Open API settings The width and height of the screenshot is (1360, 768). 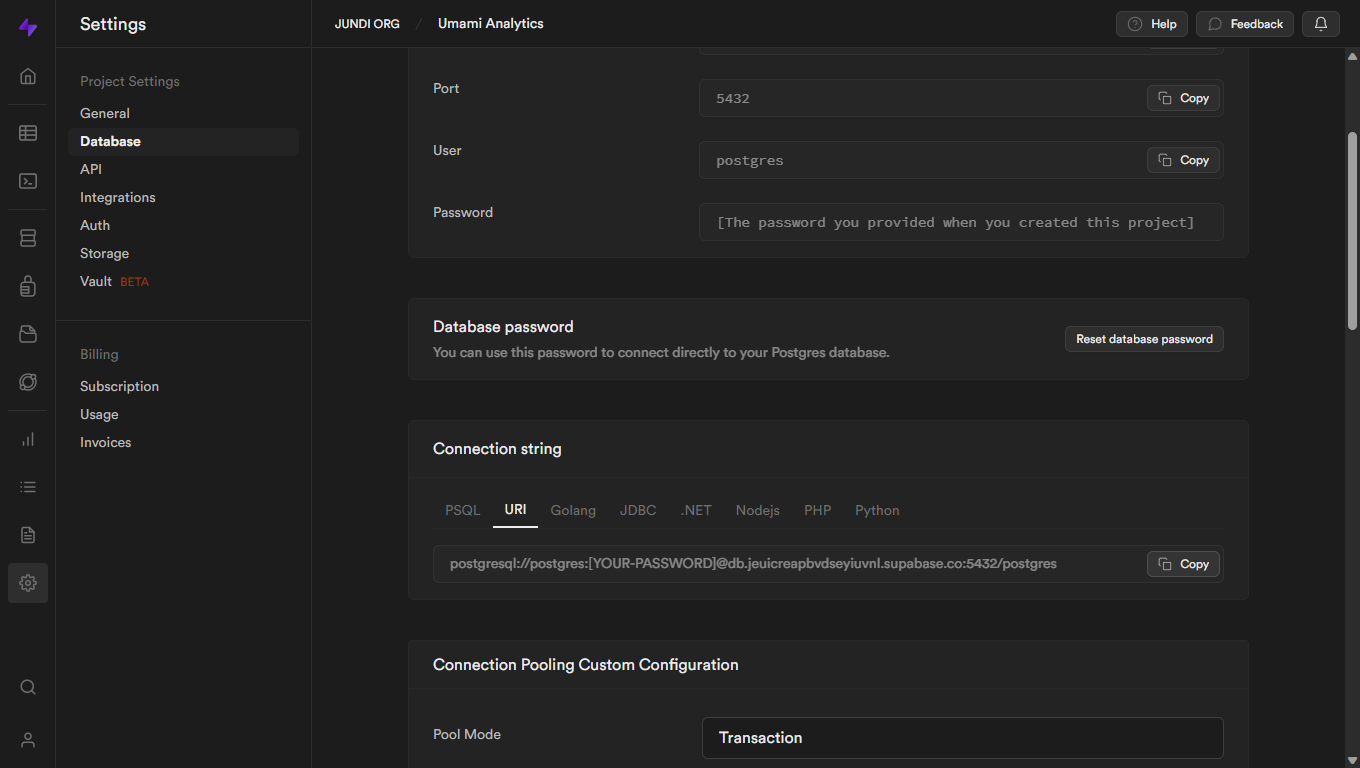coord(91,169)
